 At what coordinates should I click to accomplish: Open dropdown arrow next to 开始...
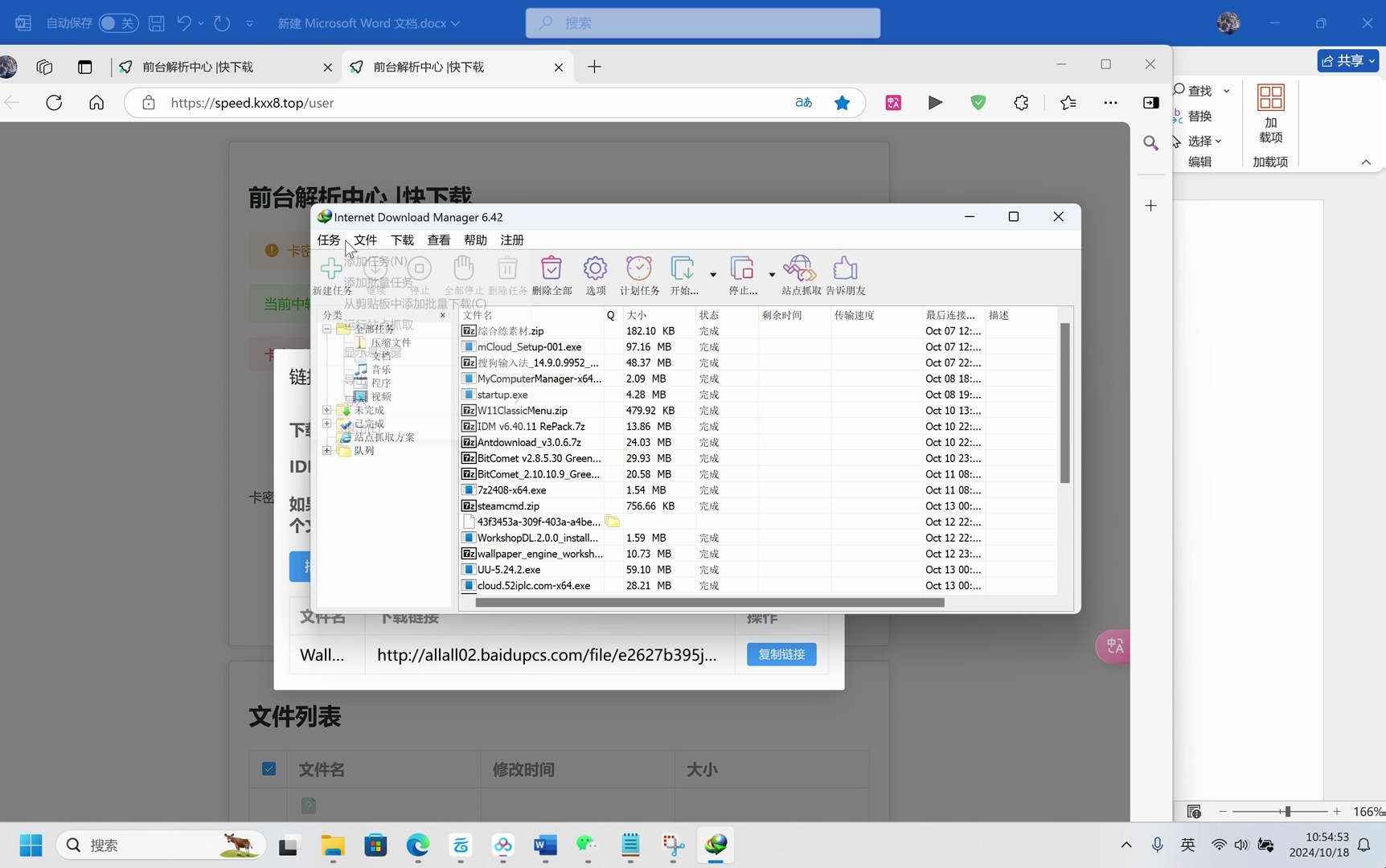tap(713, 275)
